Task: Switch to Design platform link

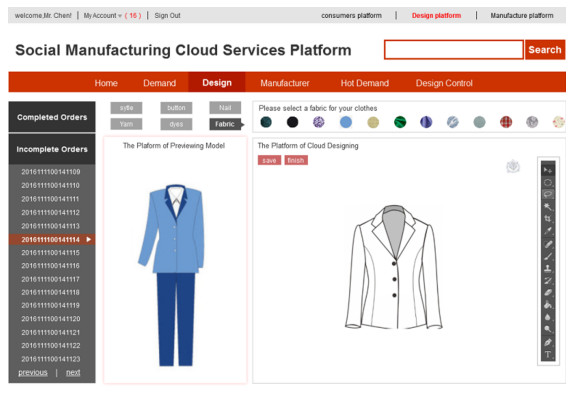Action: (x=436, y=15)
